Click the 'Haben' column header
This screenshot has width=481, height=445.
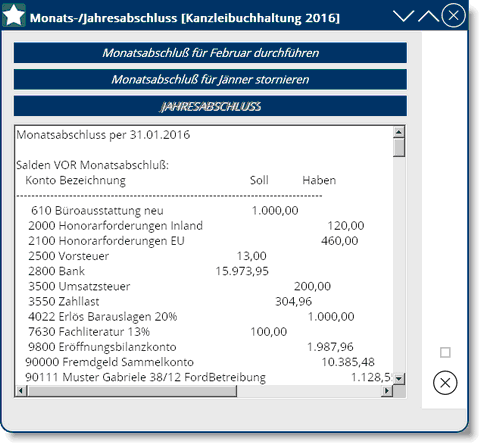tap(319, 180)
